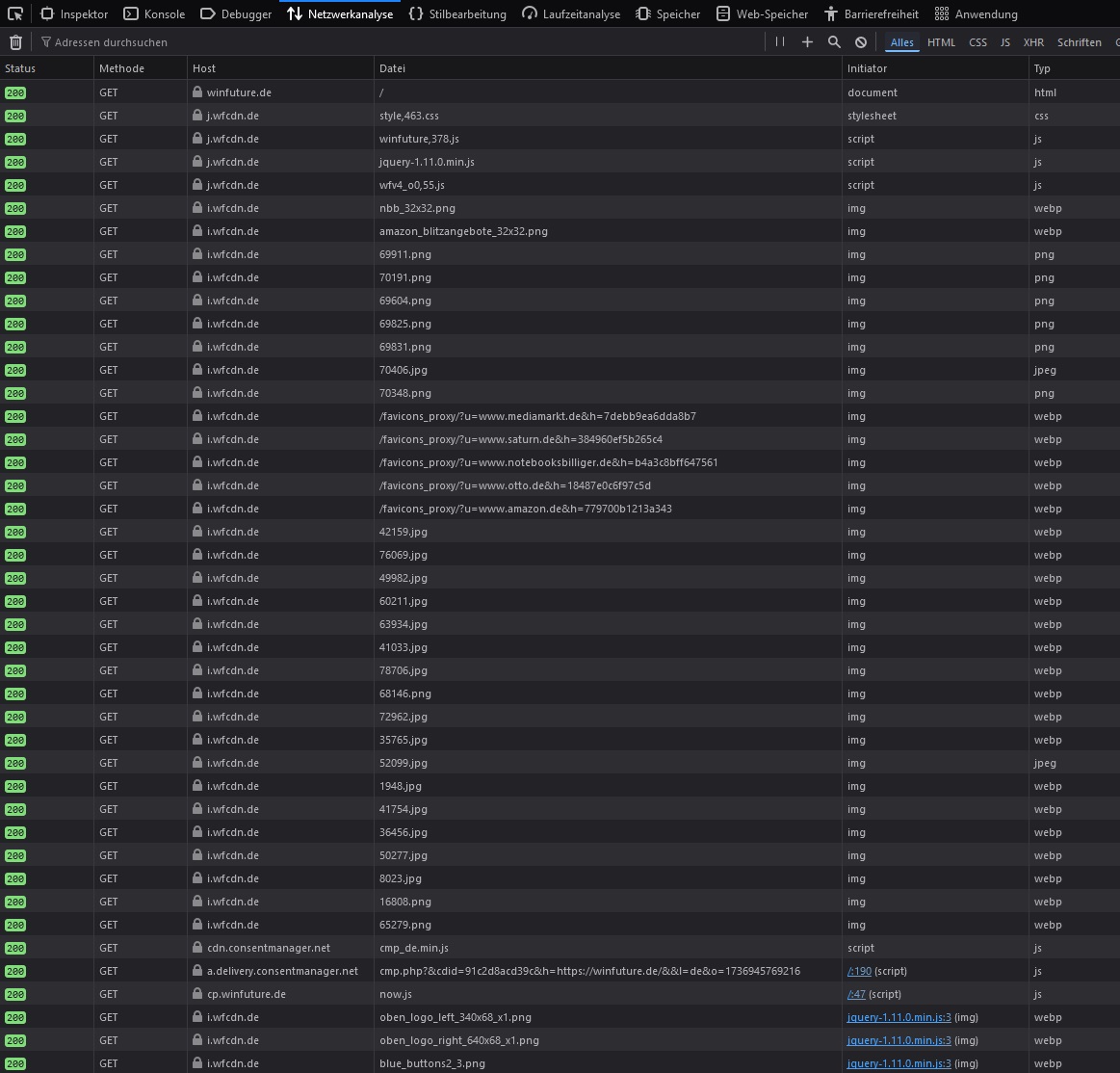The width and height of the screenshot is (1120, 1073).
Task: Select amazon_blitzangebote_32x32.png request
Action: 560,231
